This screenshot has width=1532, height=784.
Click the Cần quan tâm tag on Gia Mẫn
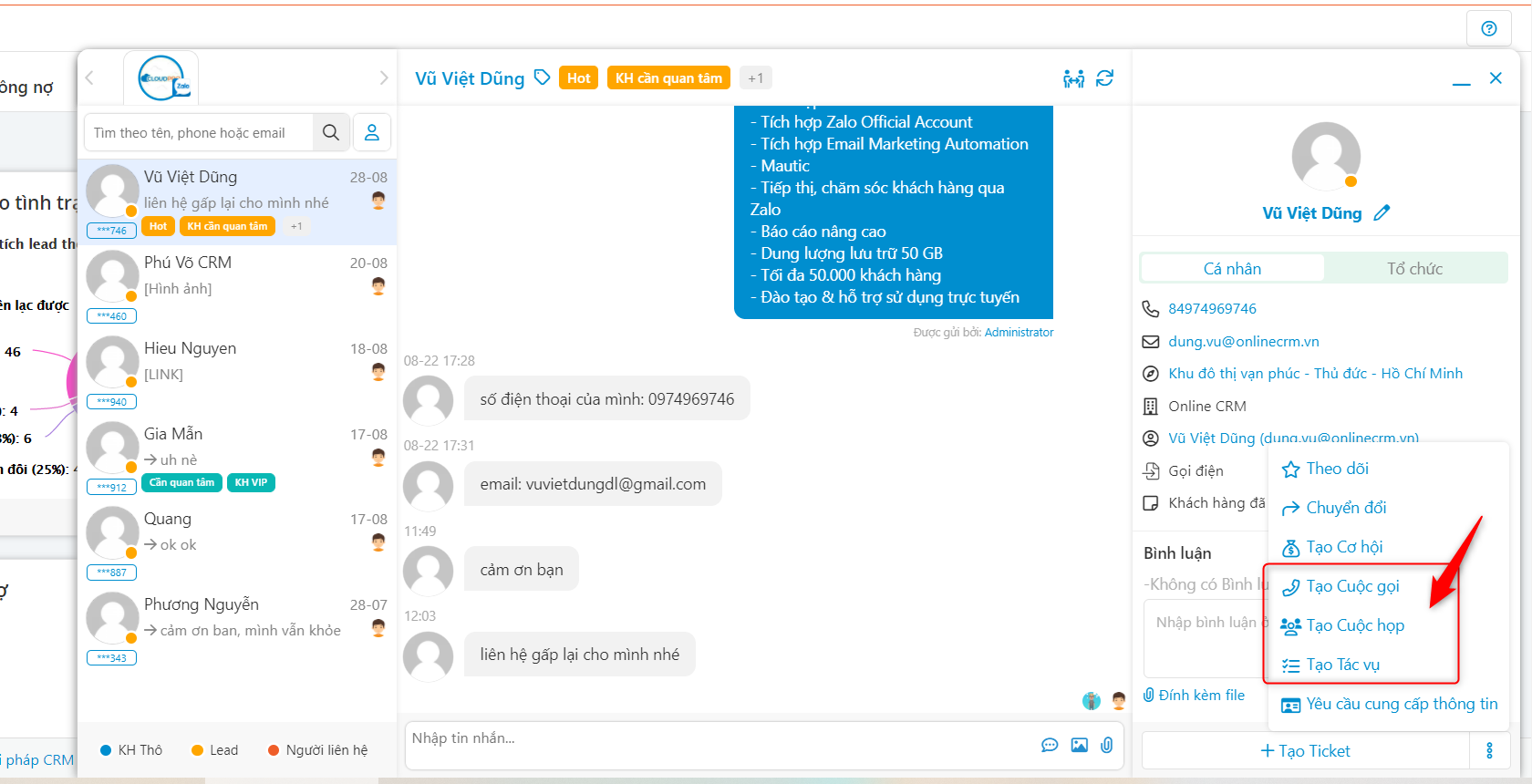tap(182, 482)
